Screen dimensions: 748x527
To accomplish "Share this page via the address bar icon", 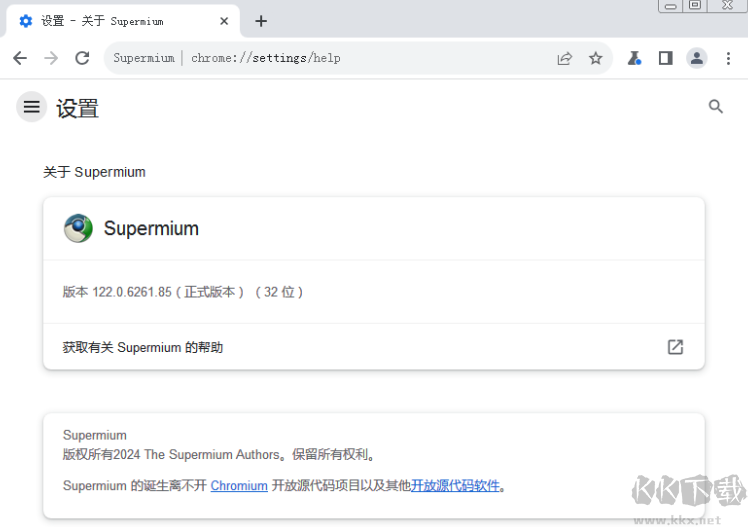I will (564, 58).
